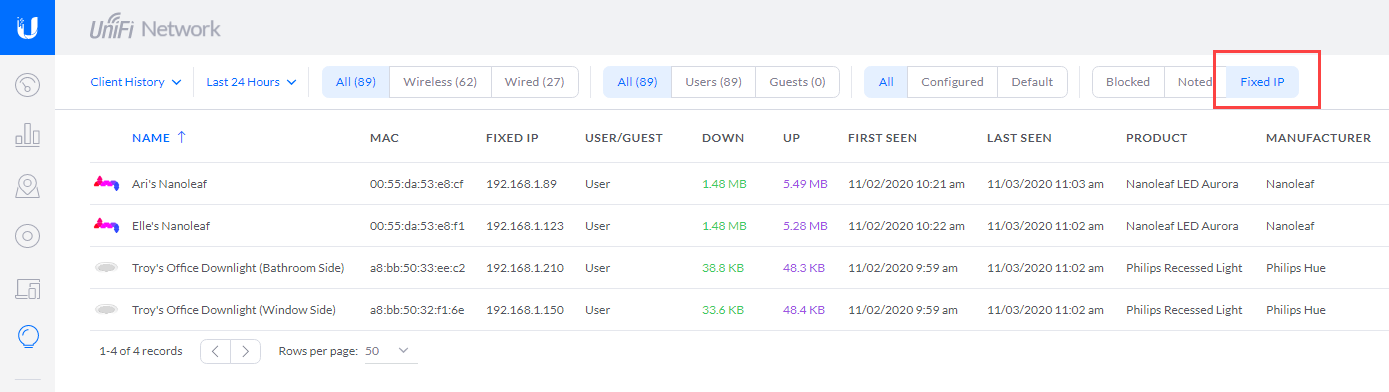Image resolution: width=1389 pixels, height=392 pixels.
Task: Open the Map icon in sidebar
Action: (x=27, y=186)
